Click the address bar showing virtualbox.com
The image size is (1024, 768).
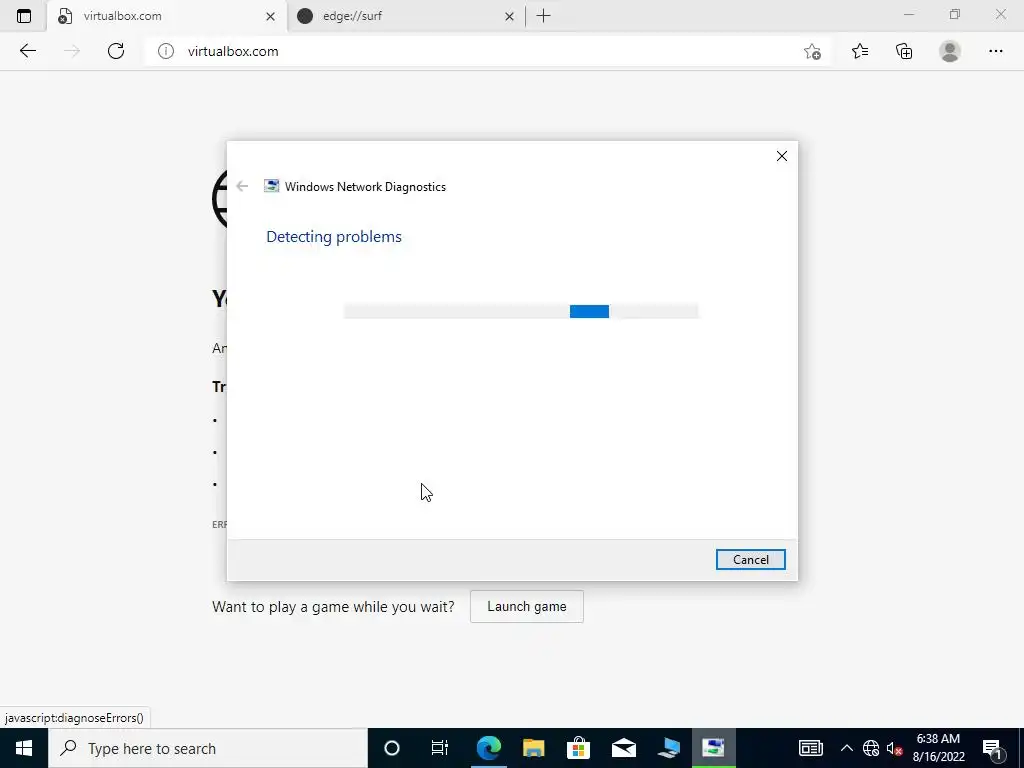tap(487, 51)
